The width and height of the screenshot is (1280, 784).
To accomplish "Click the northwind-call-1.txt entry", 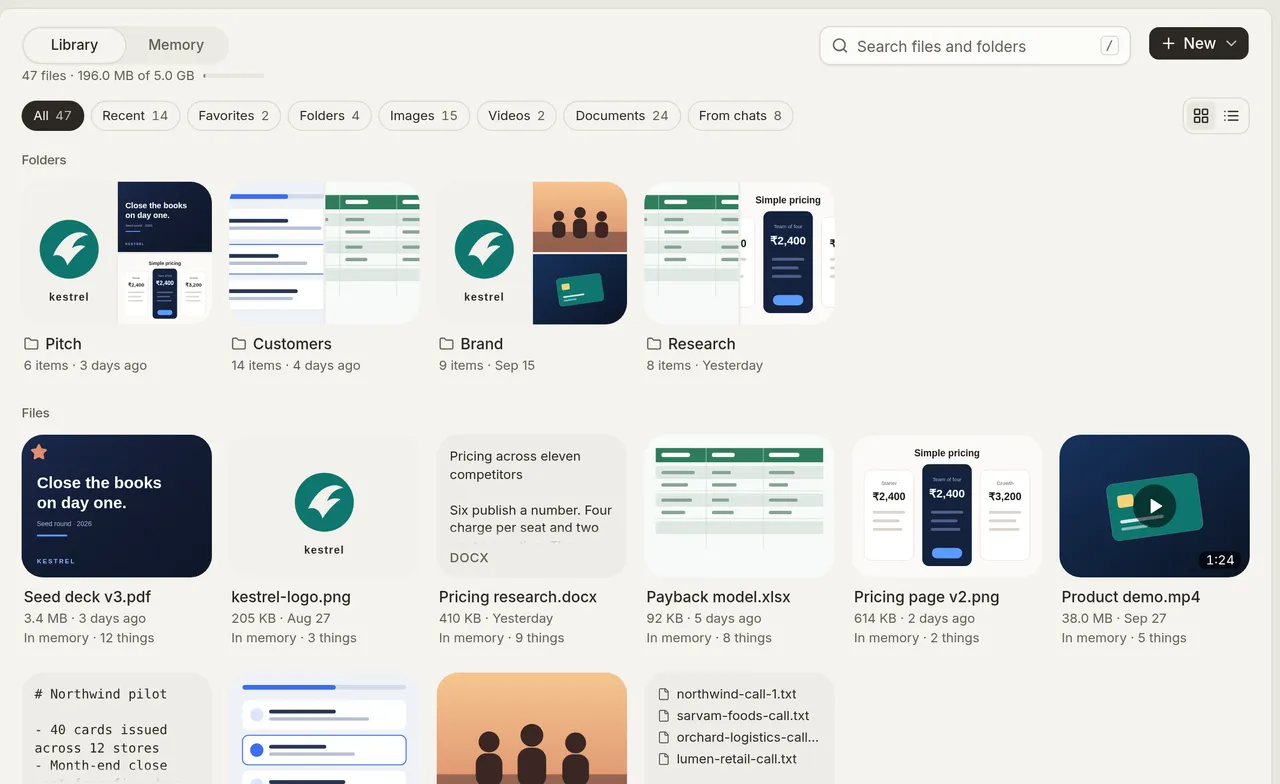I will pos(739,694).
